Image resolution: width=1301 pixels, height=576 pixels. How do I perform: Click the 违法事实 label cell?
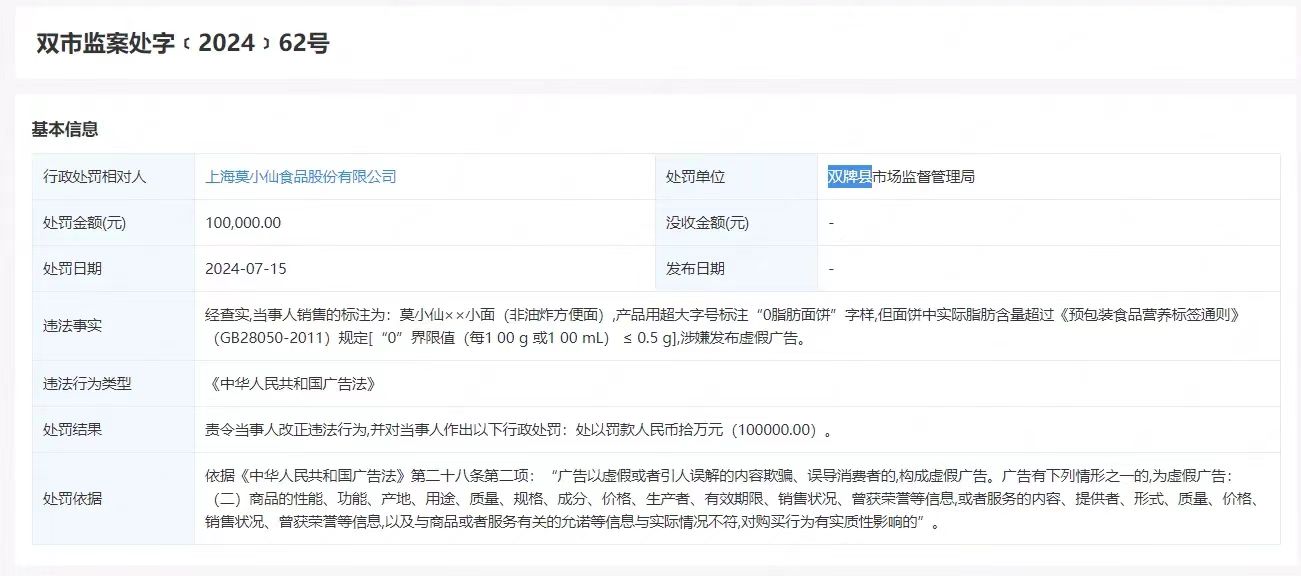pos(72,326)
